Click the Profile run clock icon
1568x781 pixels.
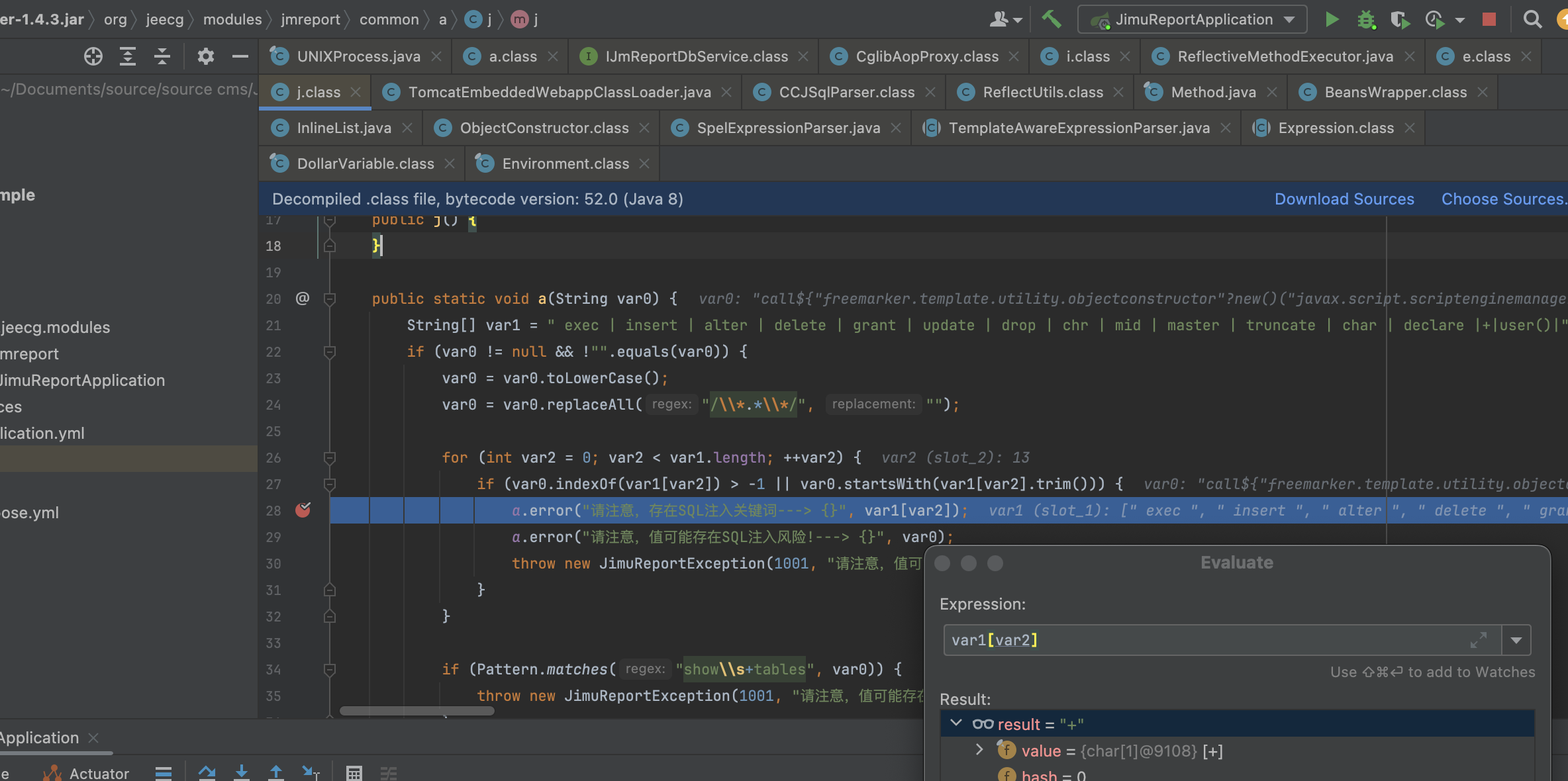click(1434, 20)
